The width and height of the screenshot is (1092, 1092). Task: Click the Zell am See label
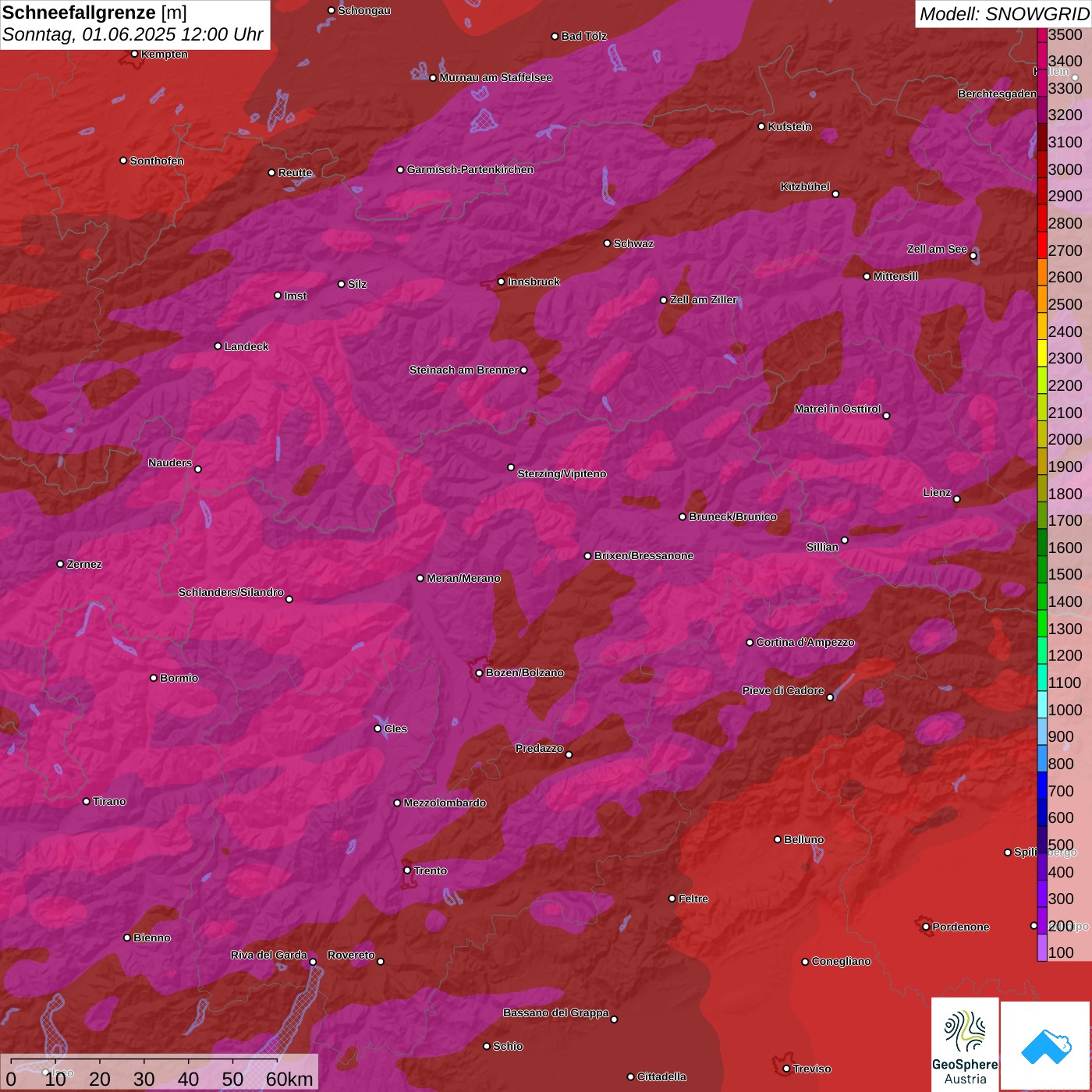click(x=937, y=249)
